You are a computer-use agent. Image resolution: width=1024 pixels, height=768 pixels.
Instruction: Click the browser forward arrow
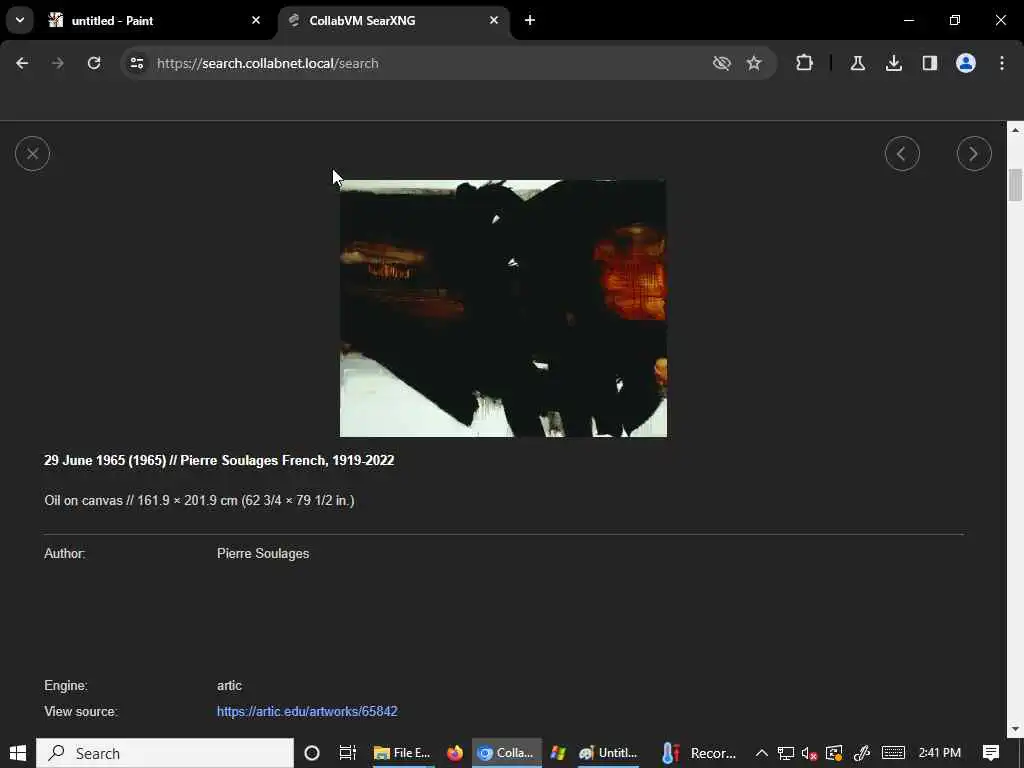click(x=57, y=63)
